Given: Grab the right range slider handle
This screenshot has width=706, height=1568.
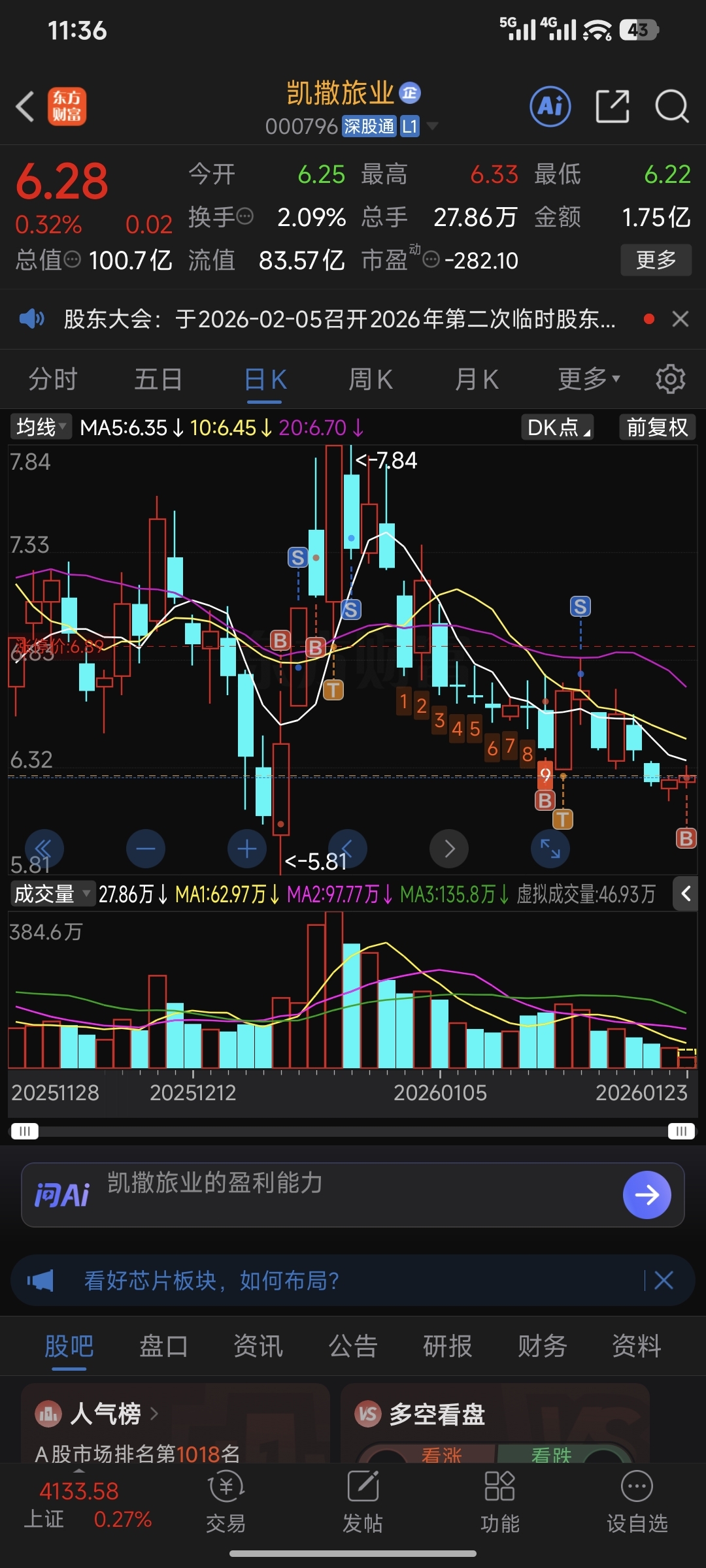Looking at the screenshot, I should pyautogui.click(x=681, y=1131).
